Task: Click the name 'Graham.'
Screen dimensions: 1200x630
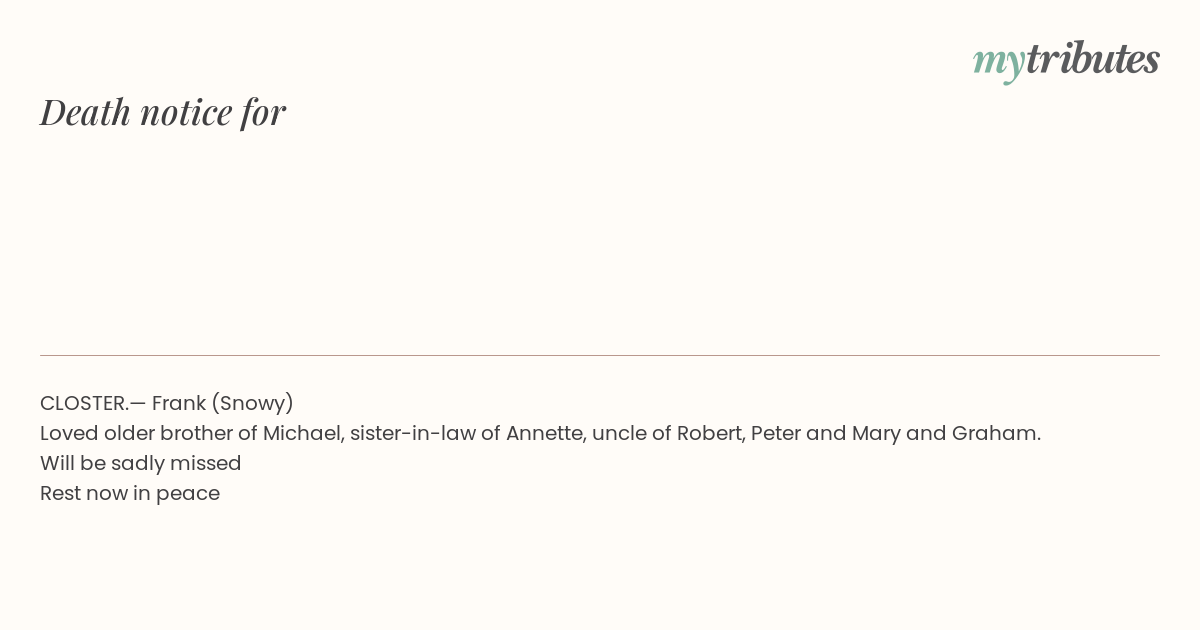Action: [x=996, y=433]
